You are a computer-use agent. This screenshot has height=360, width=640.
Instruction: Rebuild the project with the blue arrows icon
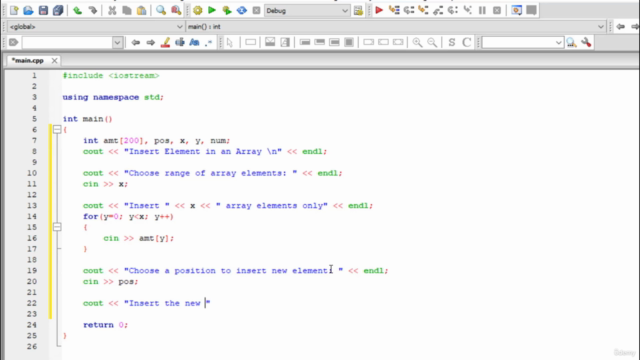coord(242,10)
